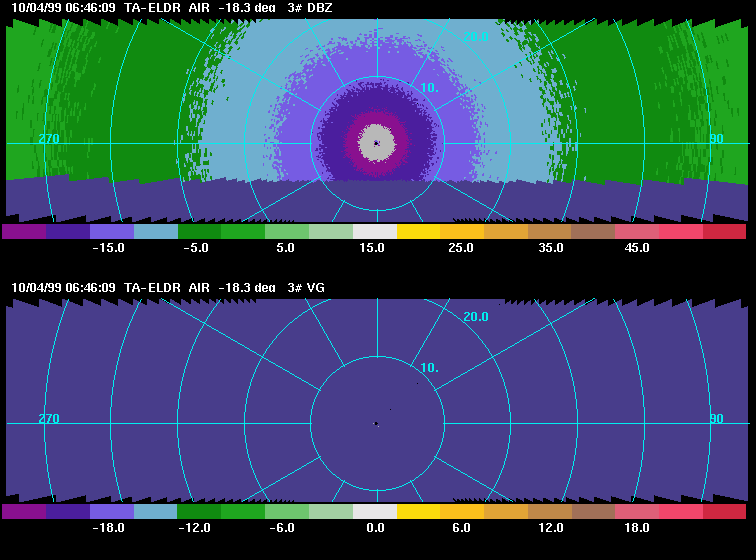
Task: Select 'TA-ELDR' radar name in VG panel header
Action: (x=152, y=287)
